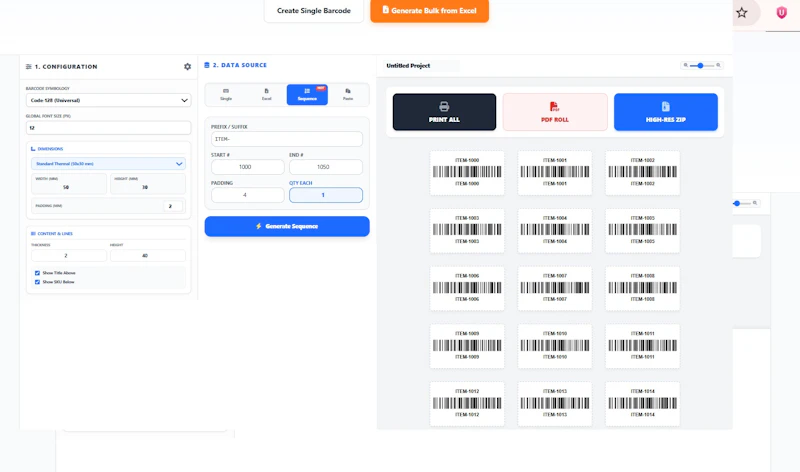This screenshot has width=800, height=472.
Task: Click the Width (MM) field
Action: coord(69,184)
